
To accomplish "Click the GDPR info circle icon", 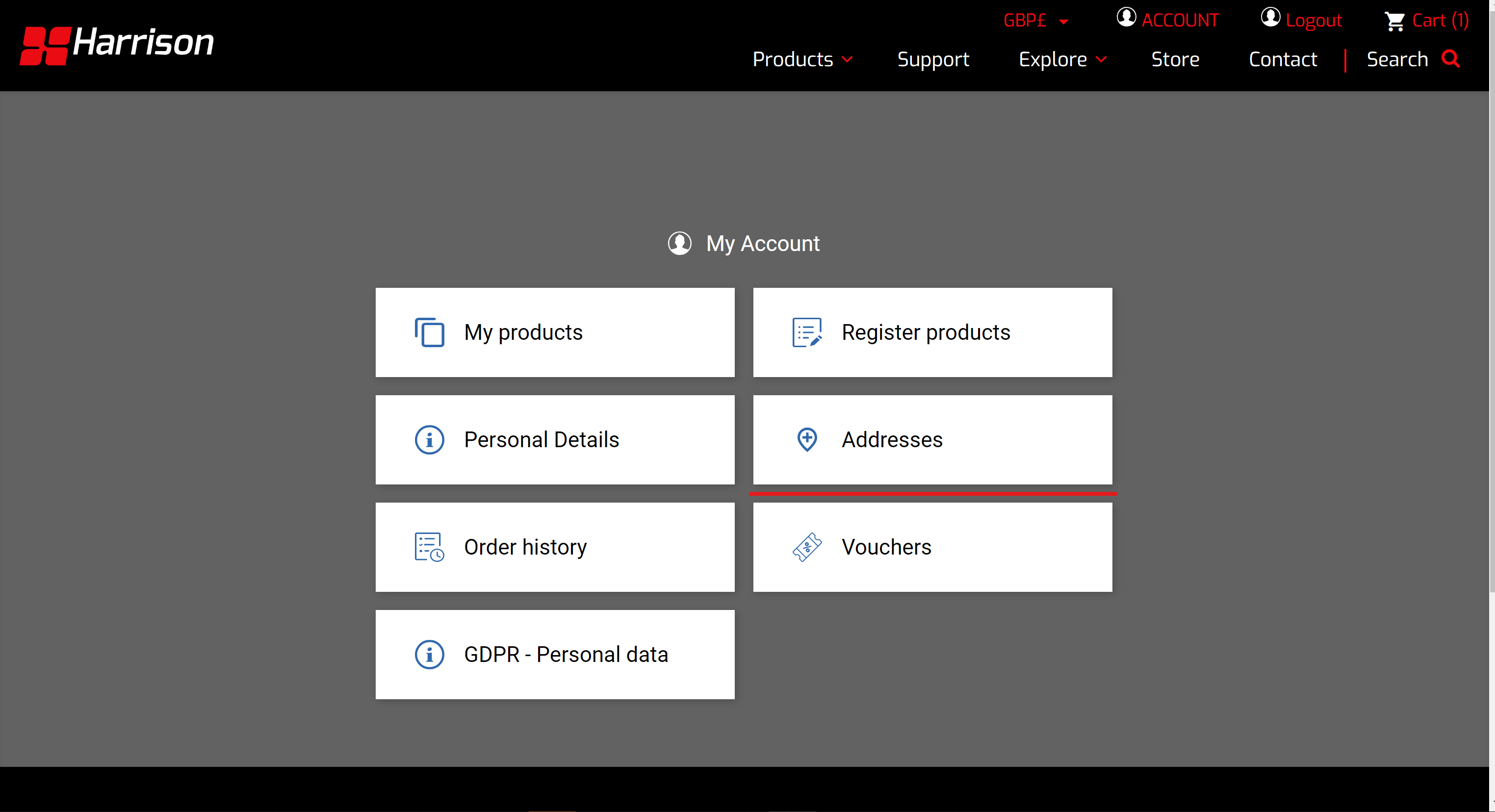I will [x=429, y=654].
